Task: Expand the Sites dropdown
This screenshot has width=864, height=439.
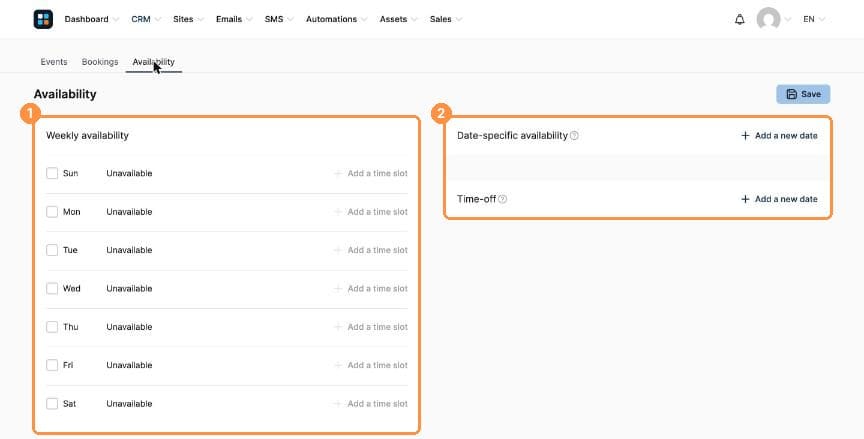Action: [188, 19]
